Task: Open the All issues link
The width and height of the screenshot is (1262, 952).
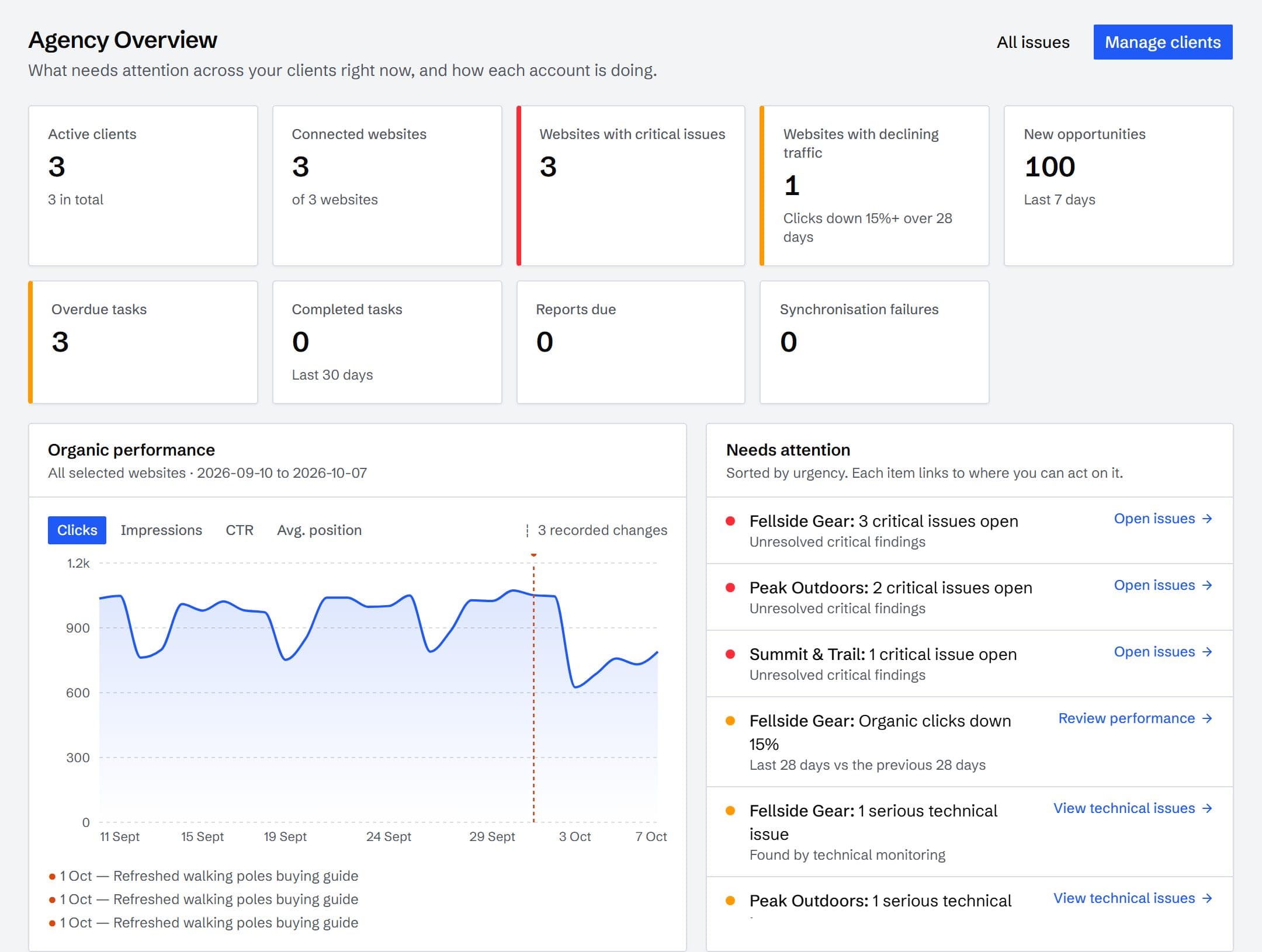Action: (x=1033, y=42)
